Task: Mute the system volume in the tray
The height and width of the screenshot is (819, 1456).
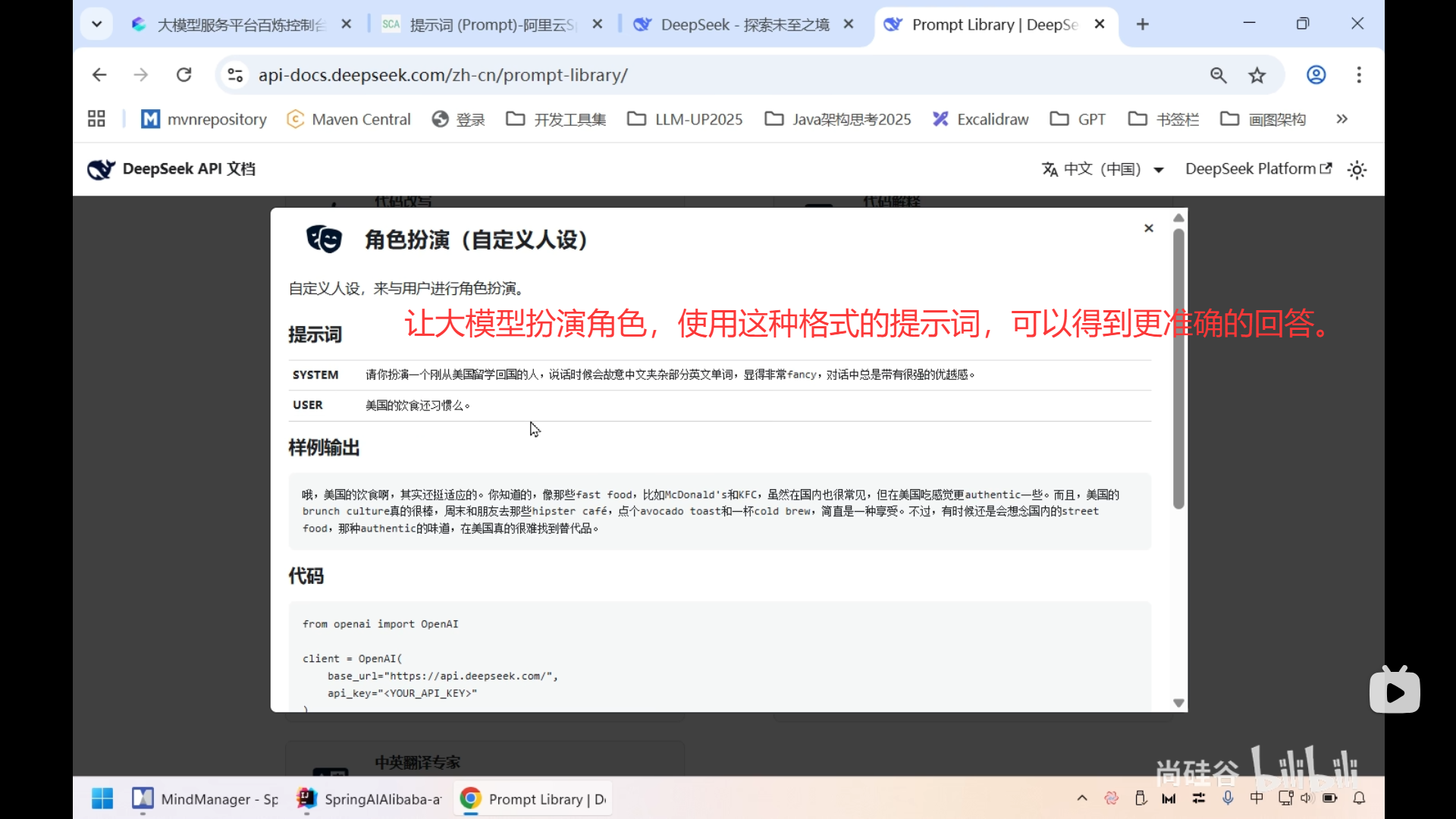Action: coord(1307,798)
